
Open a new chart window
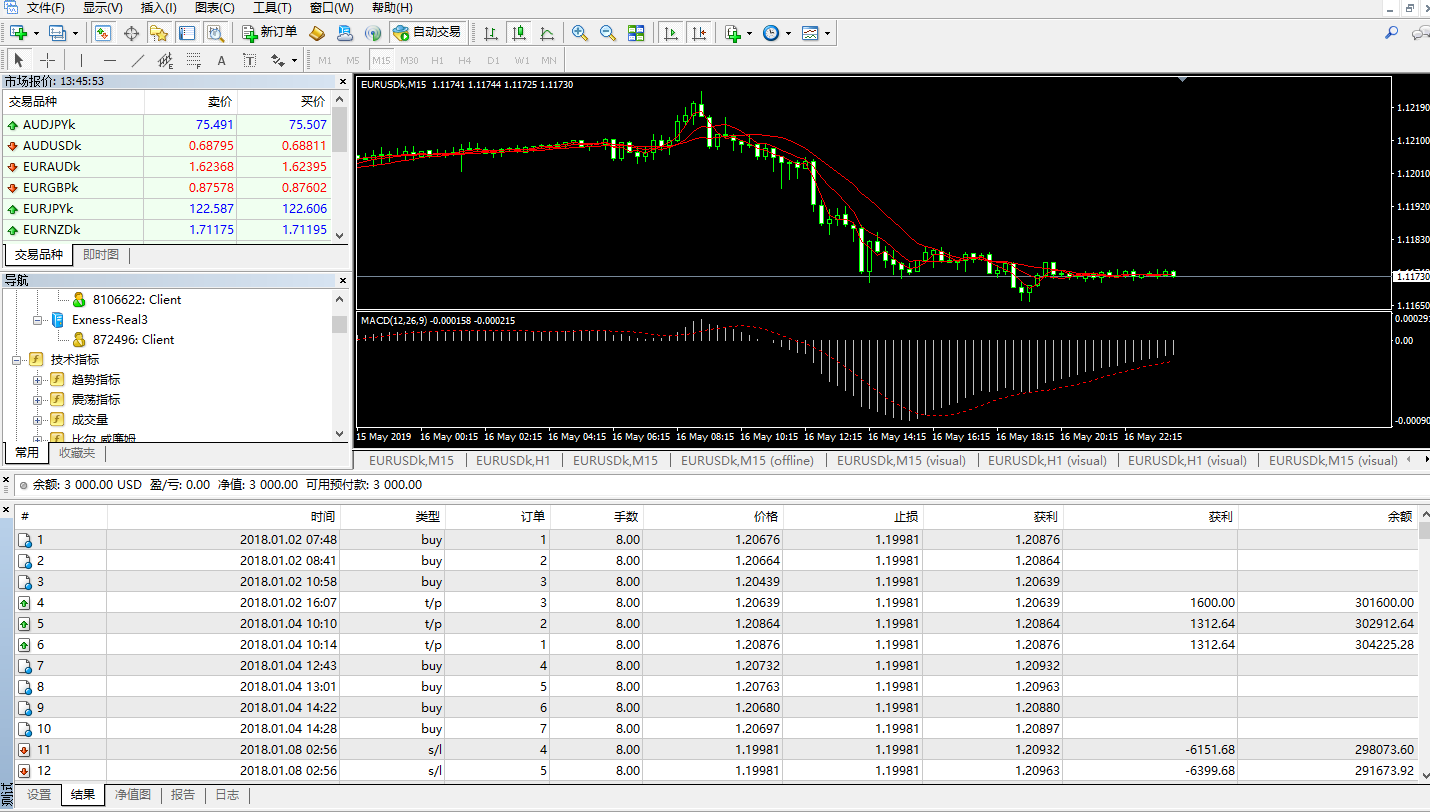[19, 33]
